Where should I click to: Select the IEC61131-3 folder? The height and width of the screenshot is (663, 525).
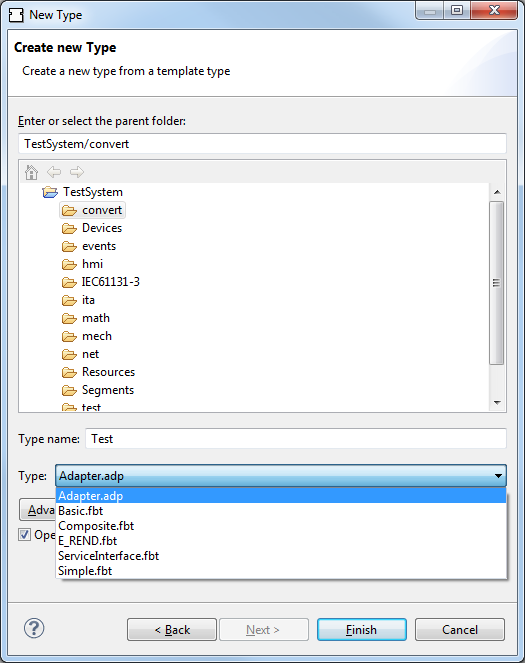coord(101,282)
